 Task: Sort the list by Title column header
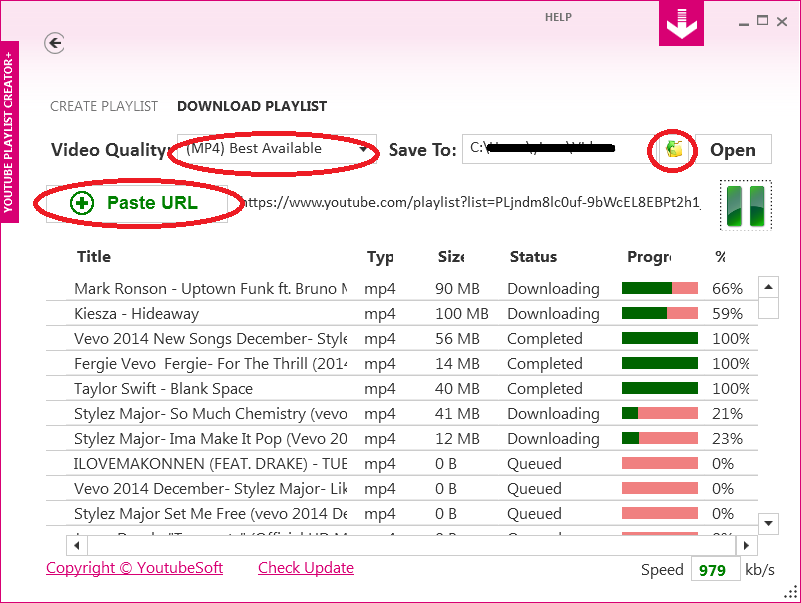point(94,257)
